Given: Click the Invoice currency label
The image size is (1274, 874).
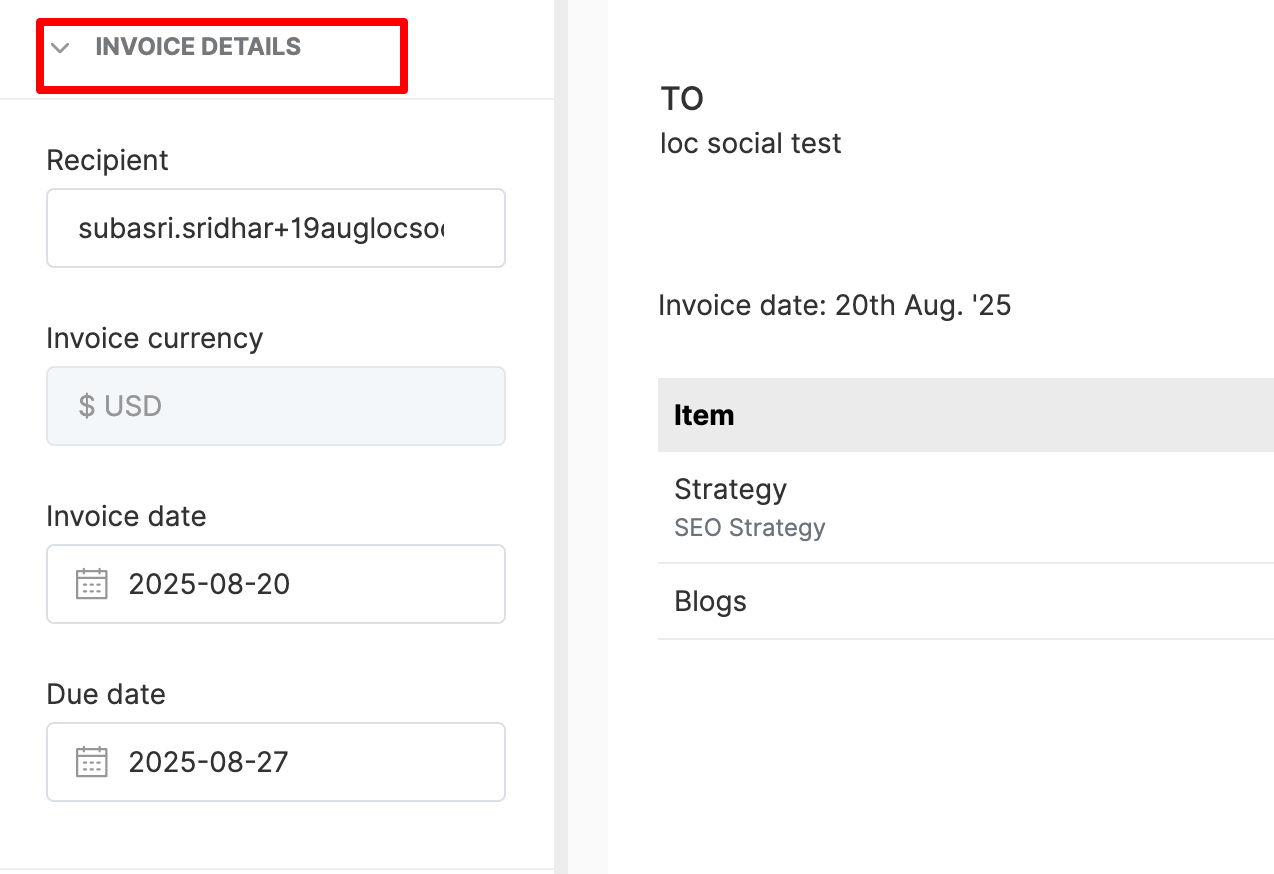Looking at the screenshot, I should 154,338.
